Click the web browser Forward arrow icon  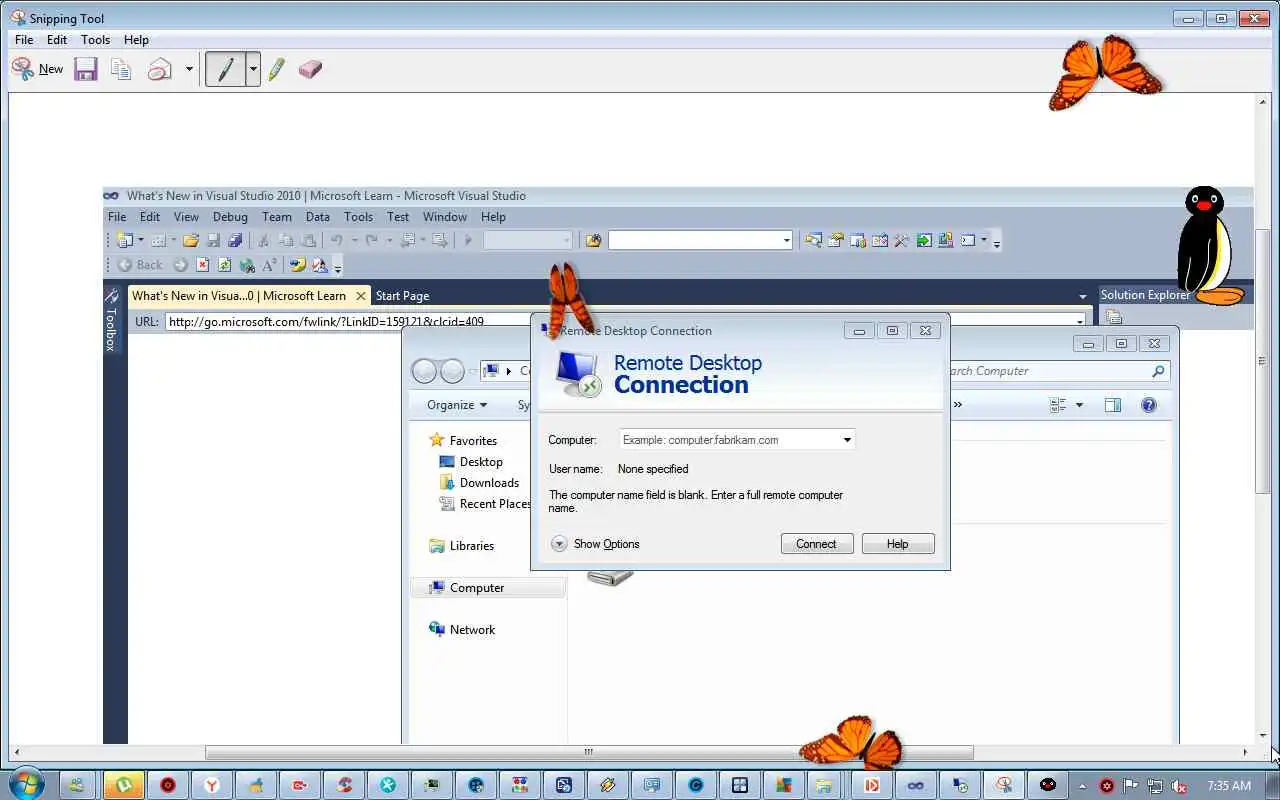coord(180,265)
